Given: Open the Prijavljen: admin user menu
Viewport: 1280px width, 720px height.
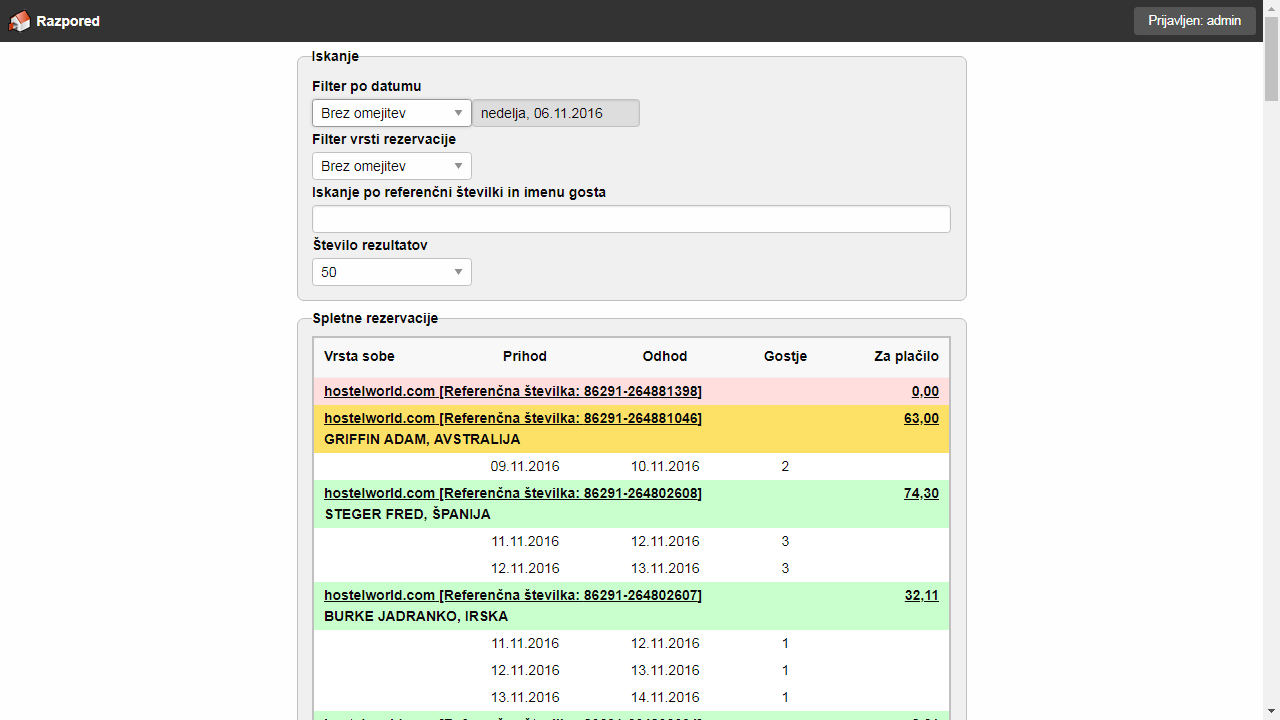Looking at the screenshot, I should 1194,21.
